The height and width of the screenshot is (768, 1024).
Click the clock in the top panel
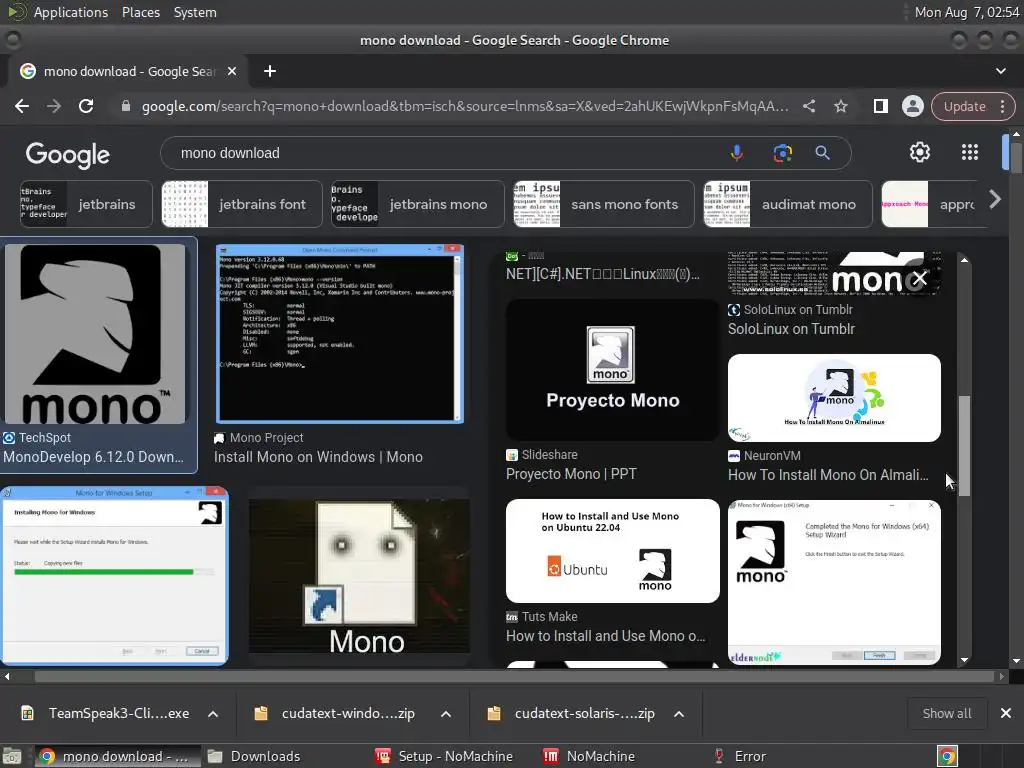coord(967,12)
